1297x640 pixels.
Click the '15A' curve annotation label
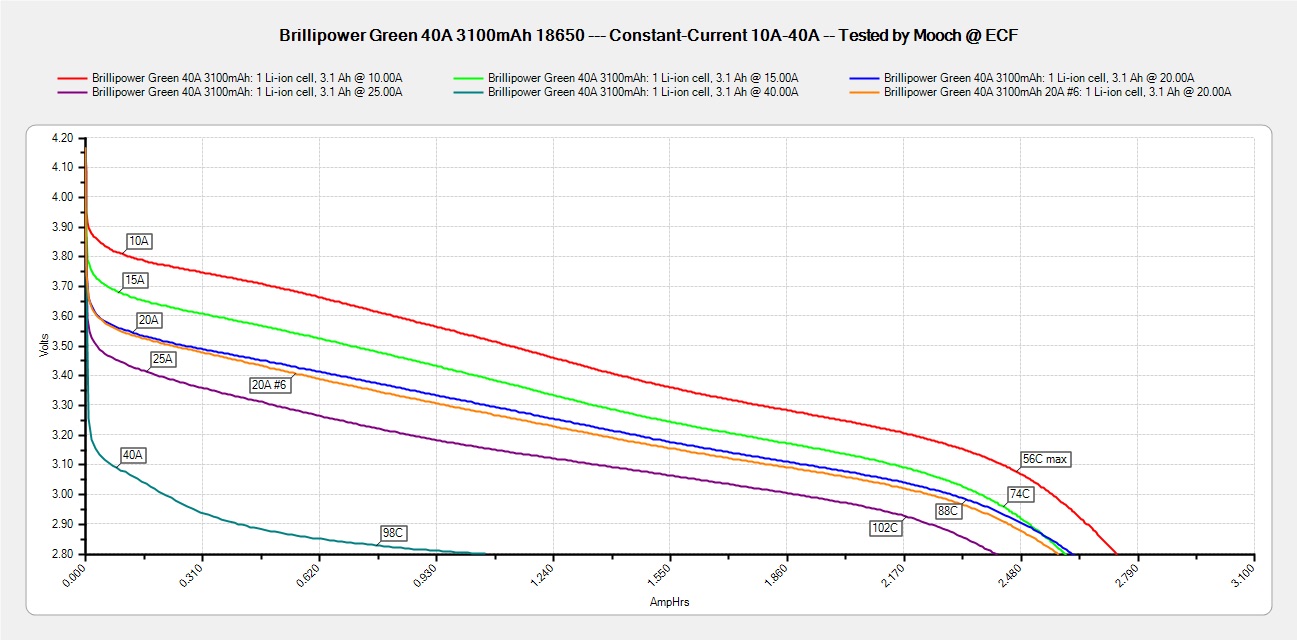[x=135, y=280]
